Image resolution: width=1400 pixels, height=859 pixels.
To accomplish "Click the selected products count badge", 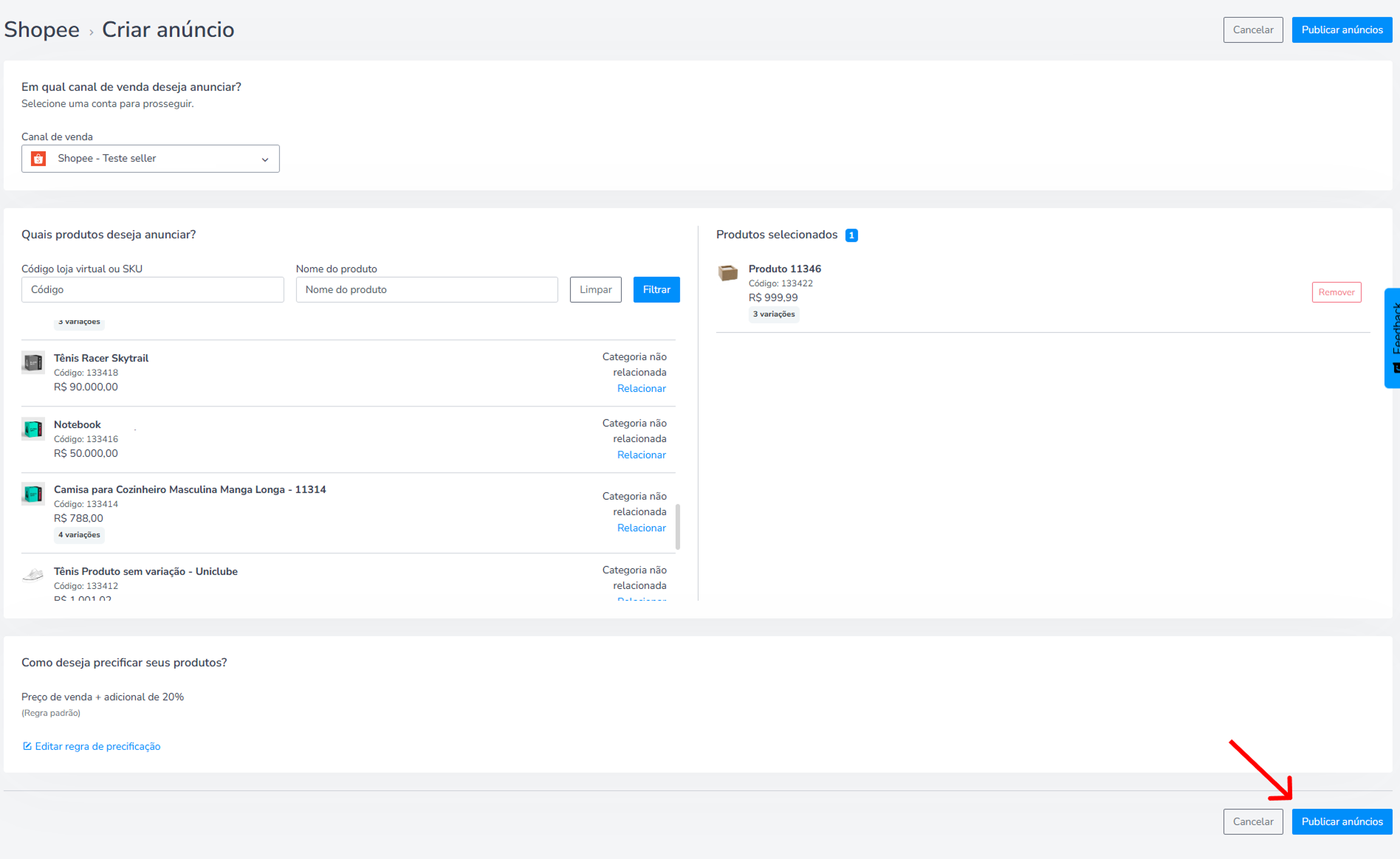I will tap(851, 235).
